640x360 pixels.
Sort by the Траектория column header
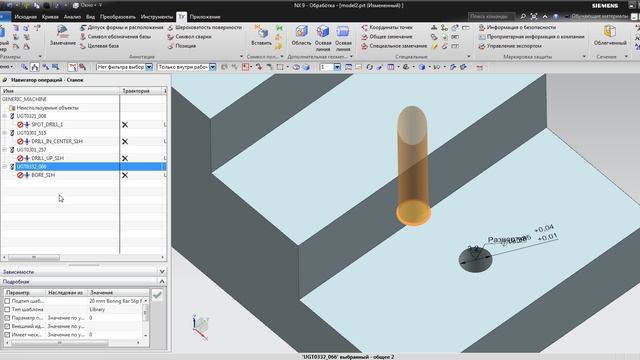click(x=141, y=91)
